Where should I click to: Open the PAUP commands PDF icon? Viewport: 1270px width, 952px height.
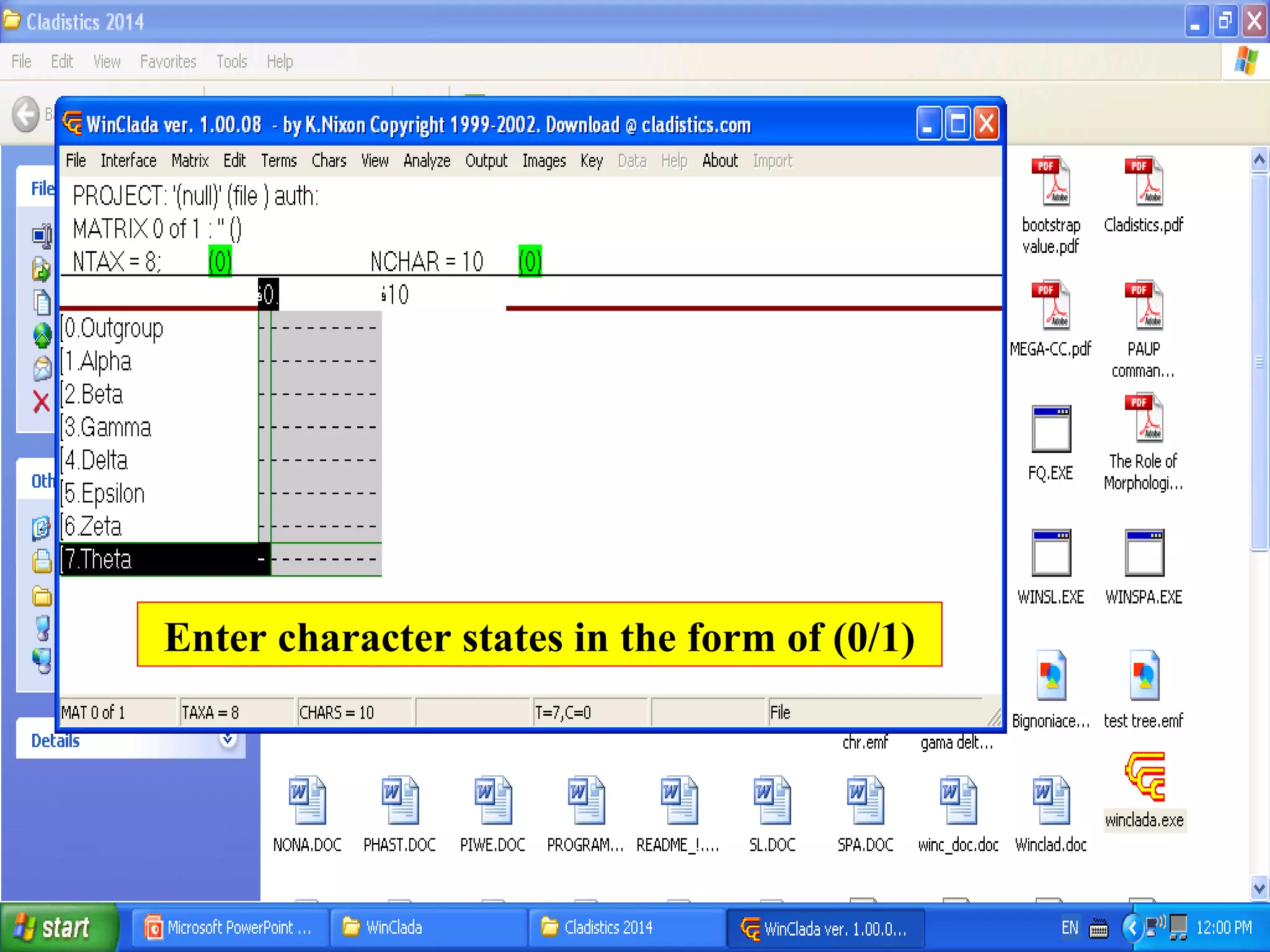coord(1144,305)
